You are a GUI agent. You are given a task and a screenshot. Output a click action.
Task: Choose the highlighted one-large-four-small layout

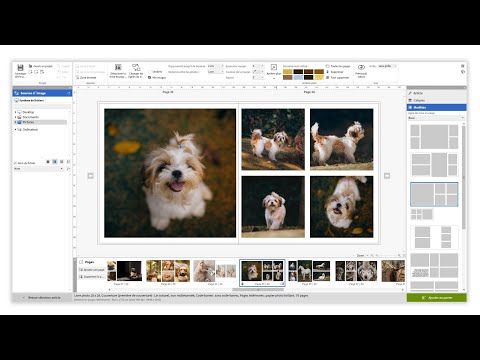click(x=434, y=194)
